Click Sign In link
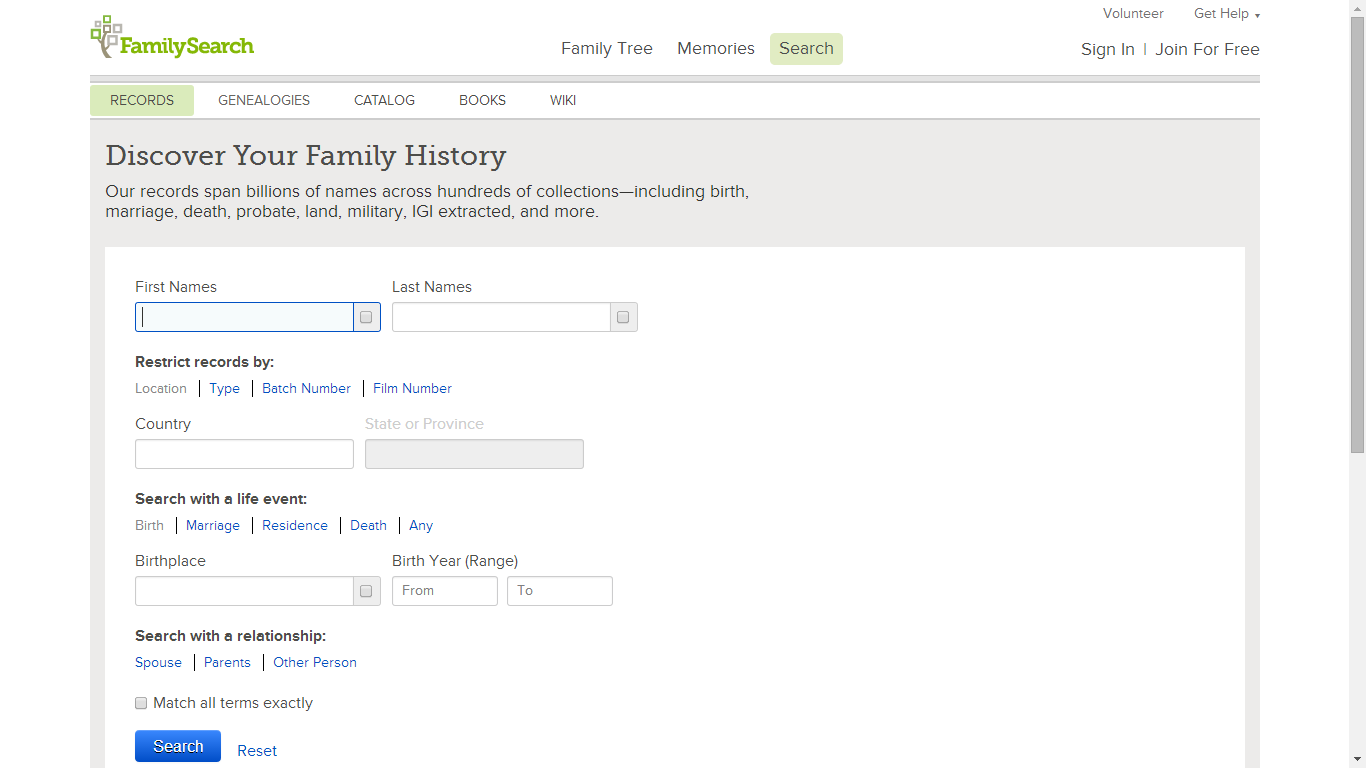Viewport: 1366px width, 768px height. click(x=1107, y=49)
